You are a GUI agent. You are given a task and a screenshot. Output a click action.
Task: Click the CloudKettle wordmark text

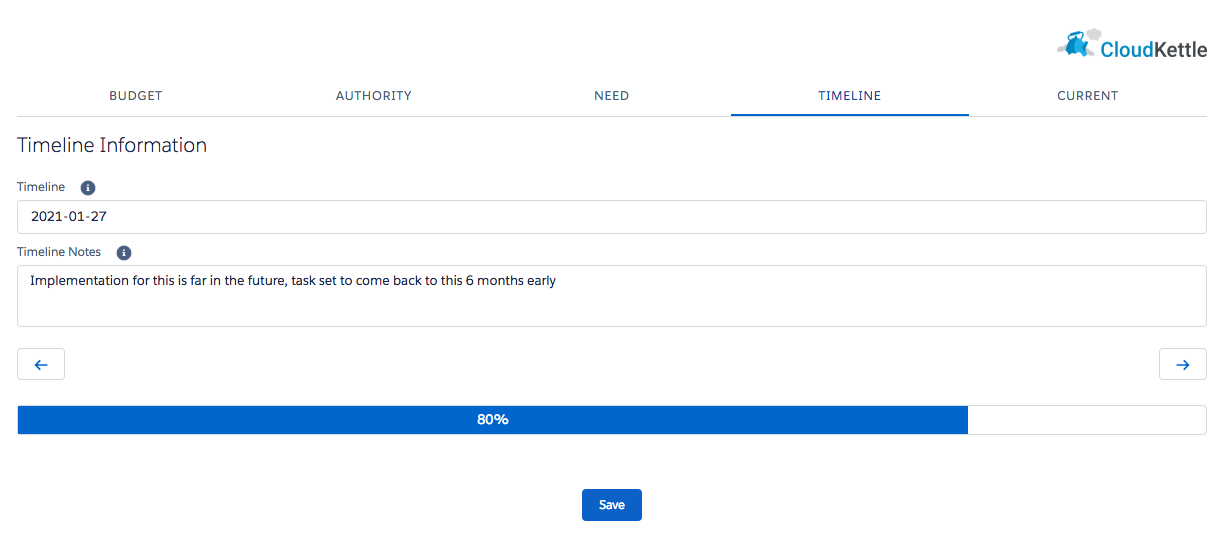click(1153, 50)
